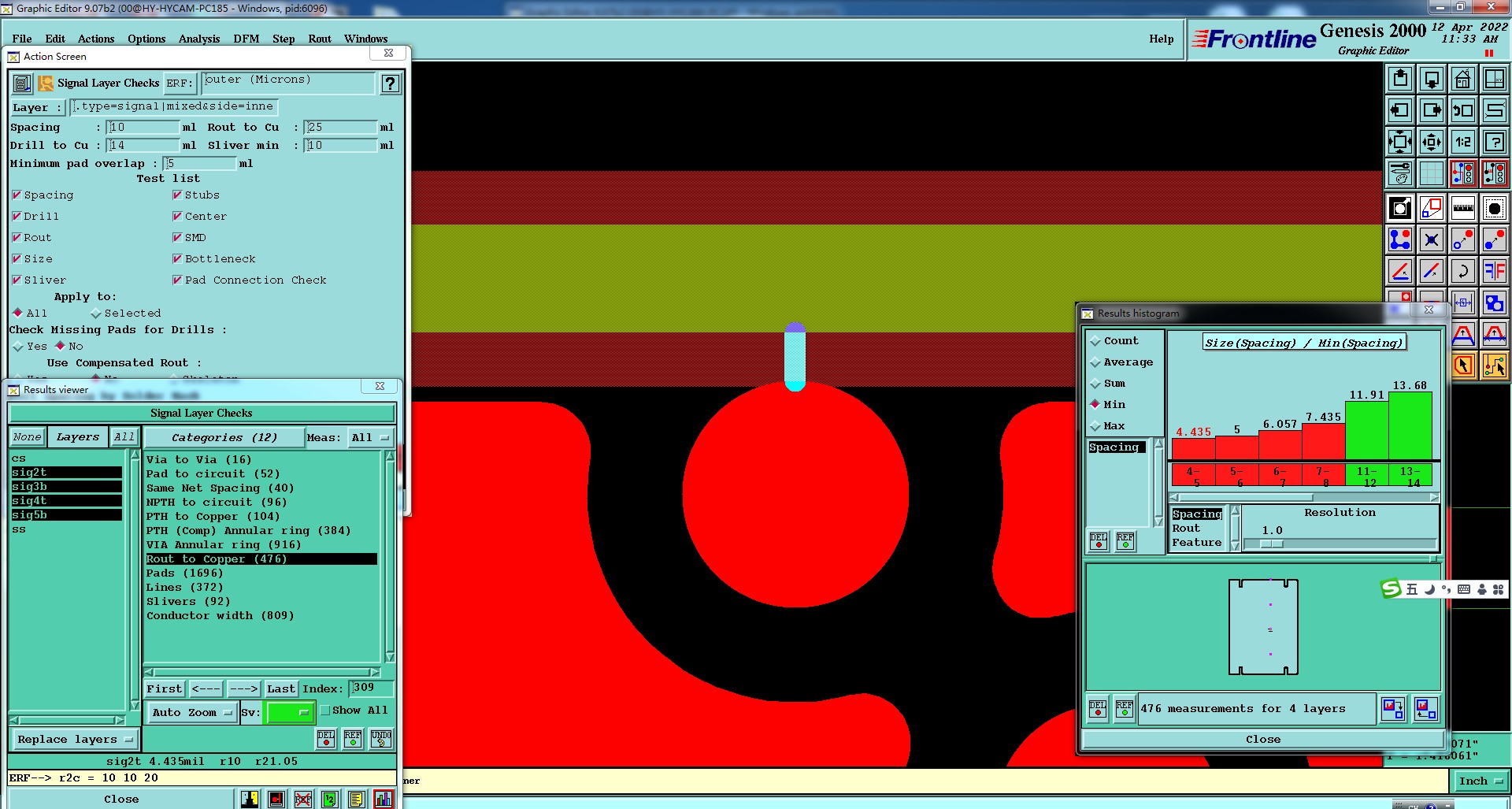The image size is (1512, 809).
Task: Select the Max histogram radio option
Action: [x=1095, y=426]
